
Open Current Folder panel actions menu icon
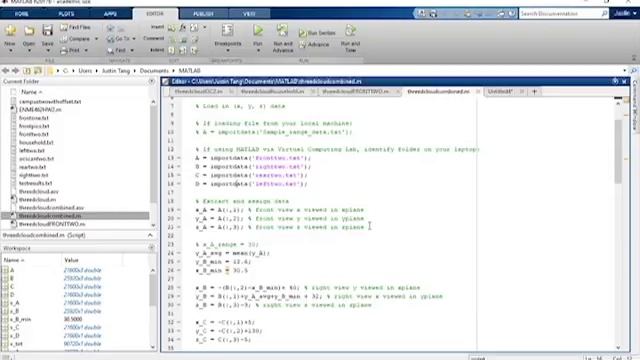[151, 82]
